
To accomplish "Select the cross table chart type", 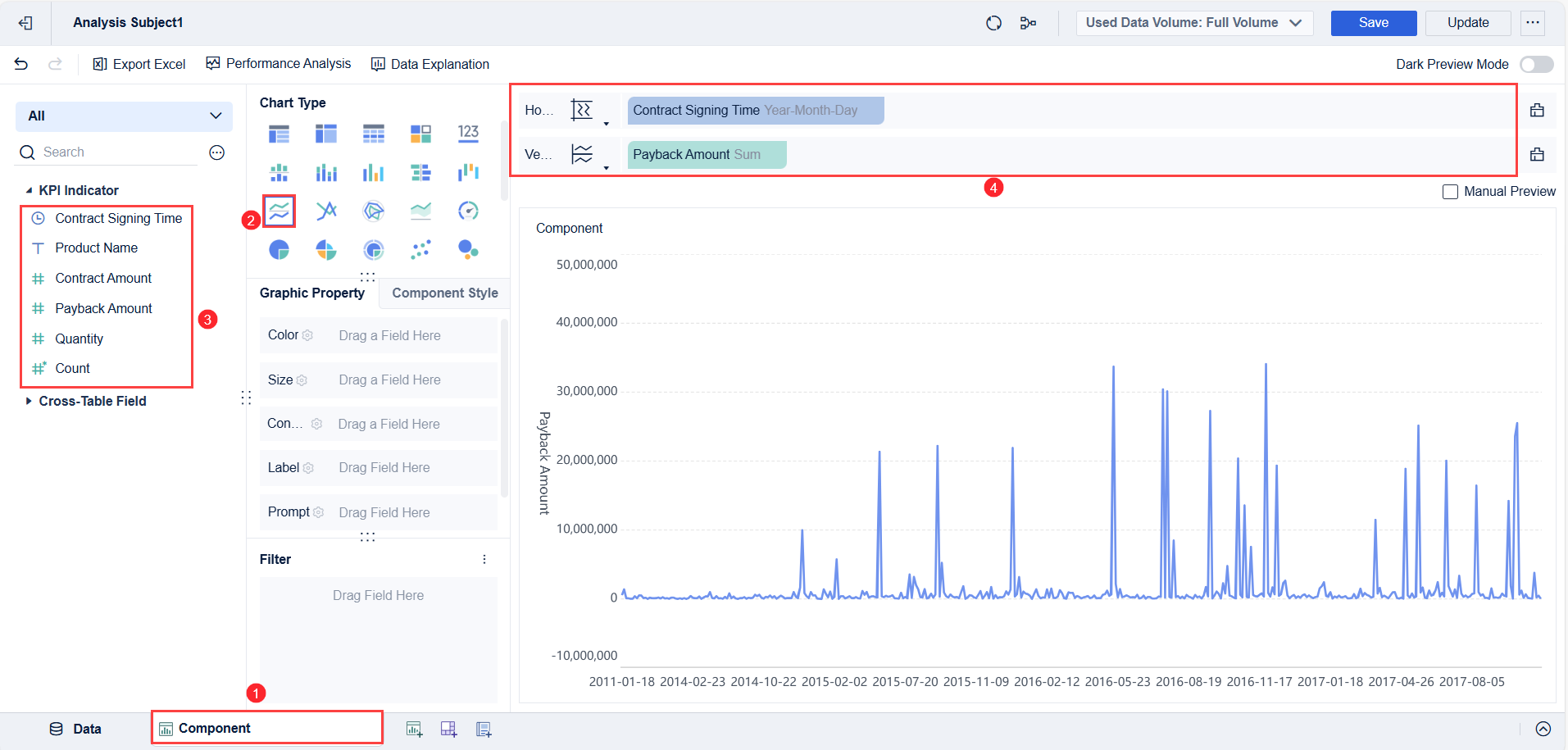I will (x=326, y=134).
